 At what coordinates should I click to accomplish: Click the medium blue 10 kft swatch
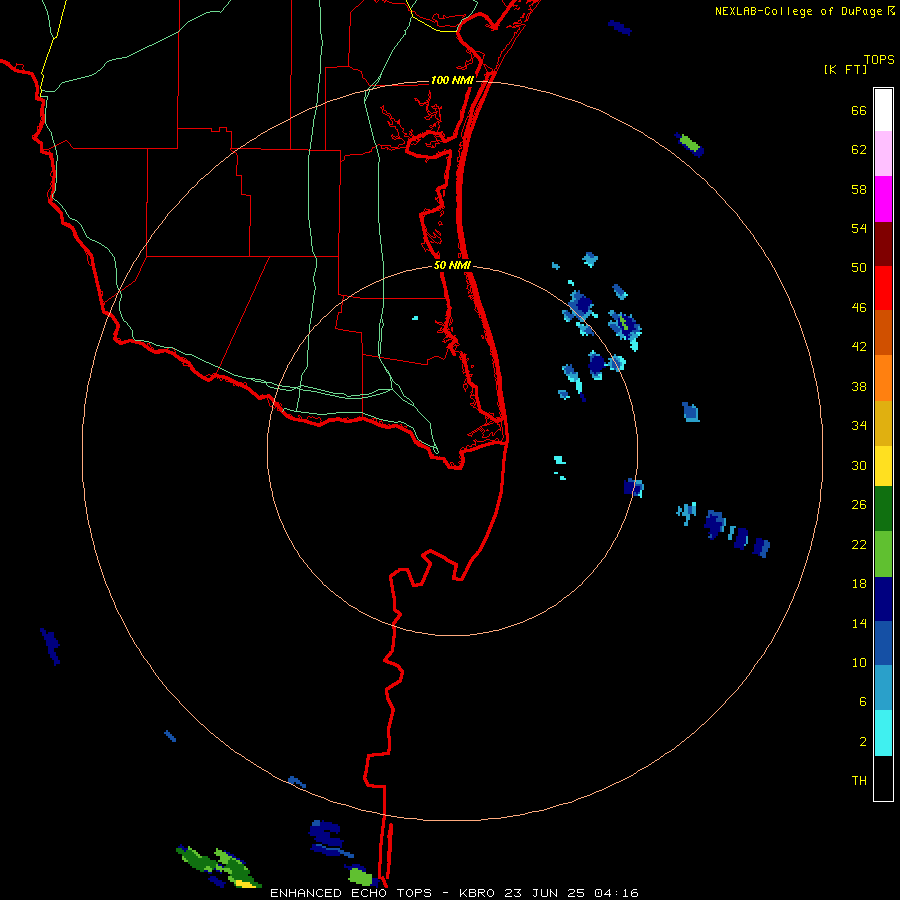[x=883, y=643]
